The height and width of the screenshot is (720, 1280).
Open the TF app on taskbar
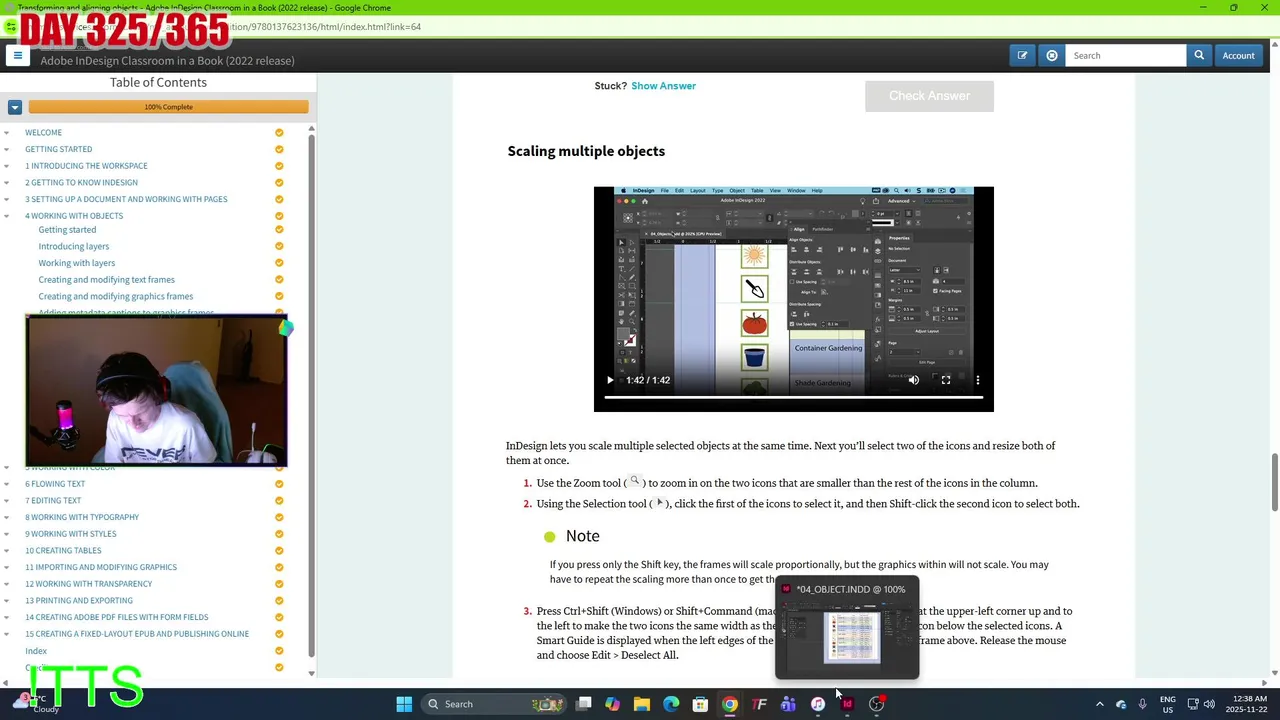[759, 704]
